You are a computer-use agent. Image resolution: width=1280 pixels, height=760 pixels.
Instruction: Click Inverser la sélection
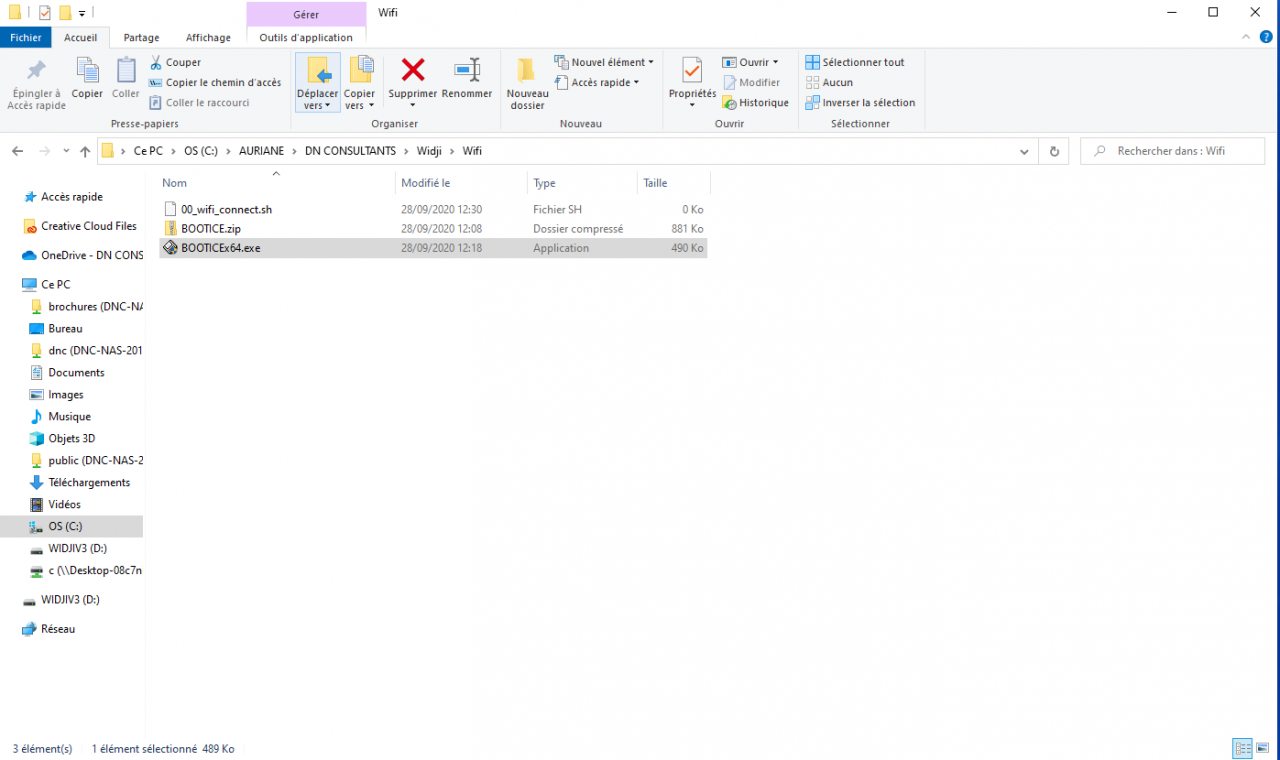[860, 102]
